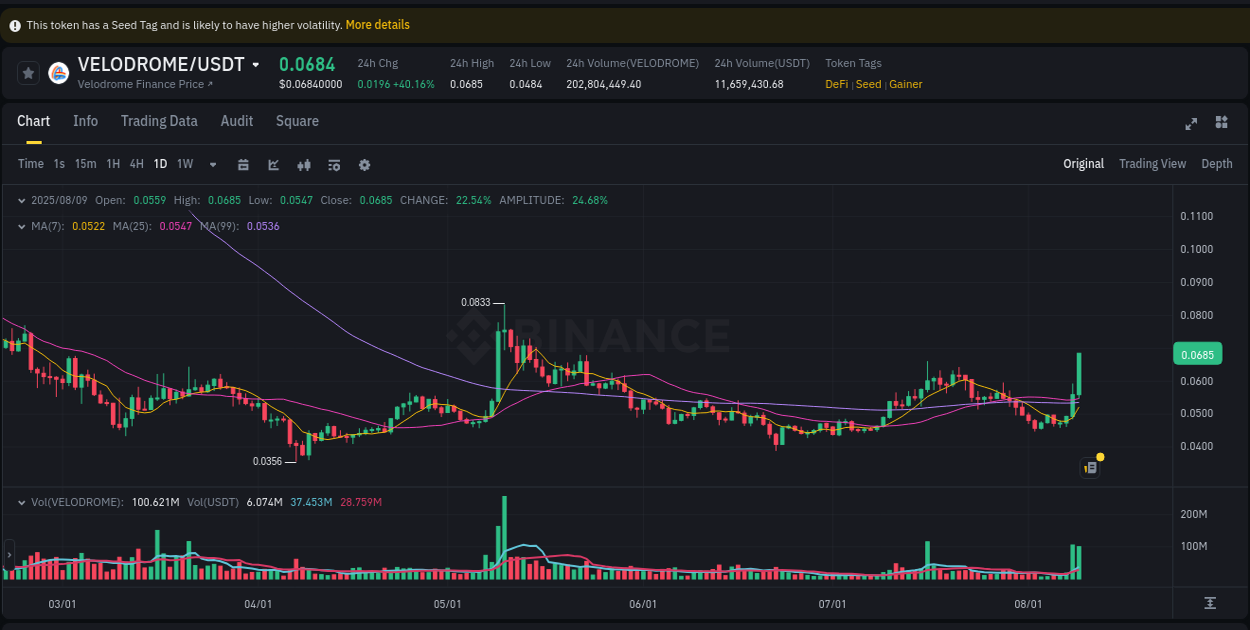This screenshot has height=630, width=1250.
Task: Select the 1W timeframe option
Action: click(x=184, y=164)
